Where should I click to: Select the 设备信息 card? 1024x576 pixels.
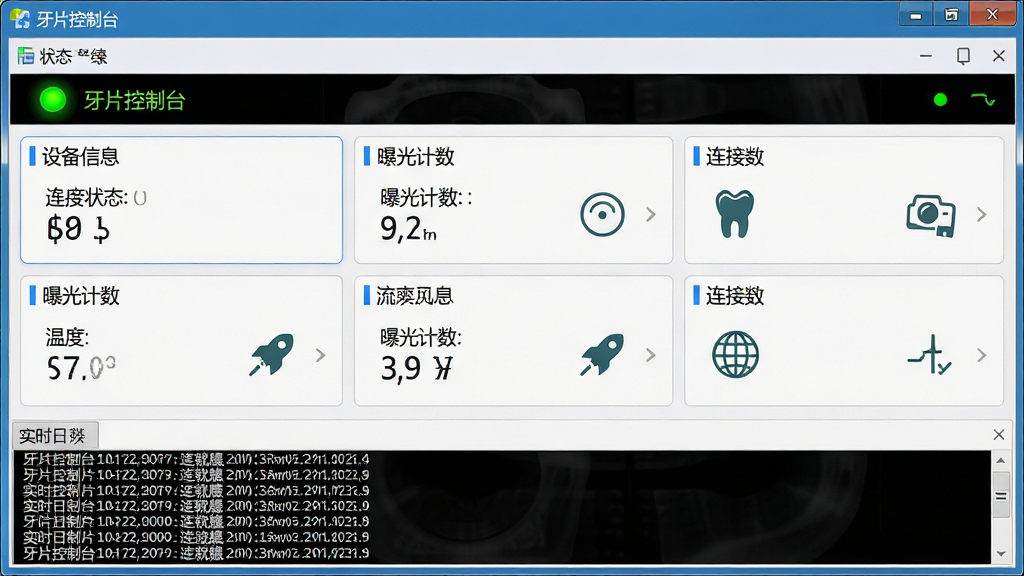(182, 200)
